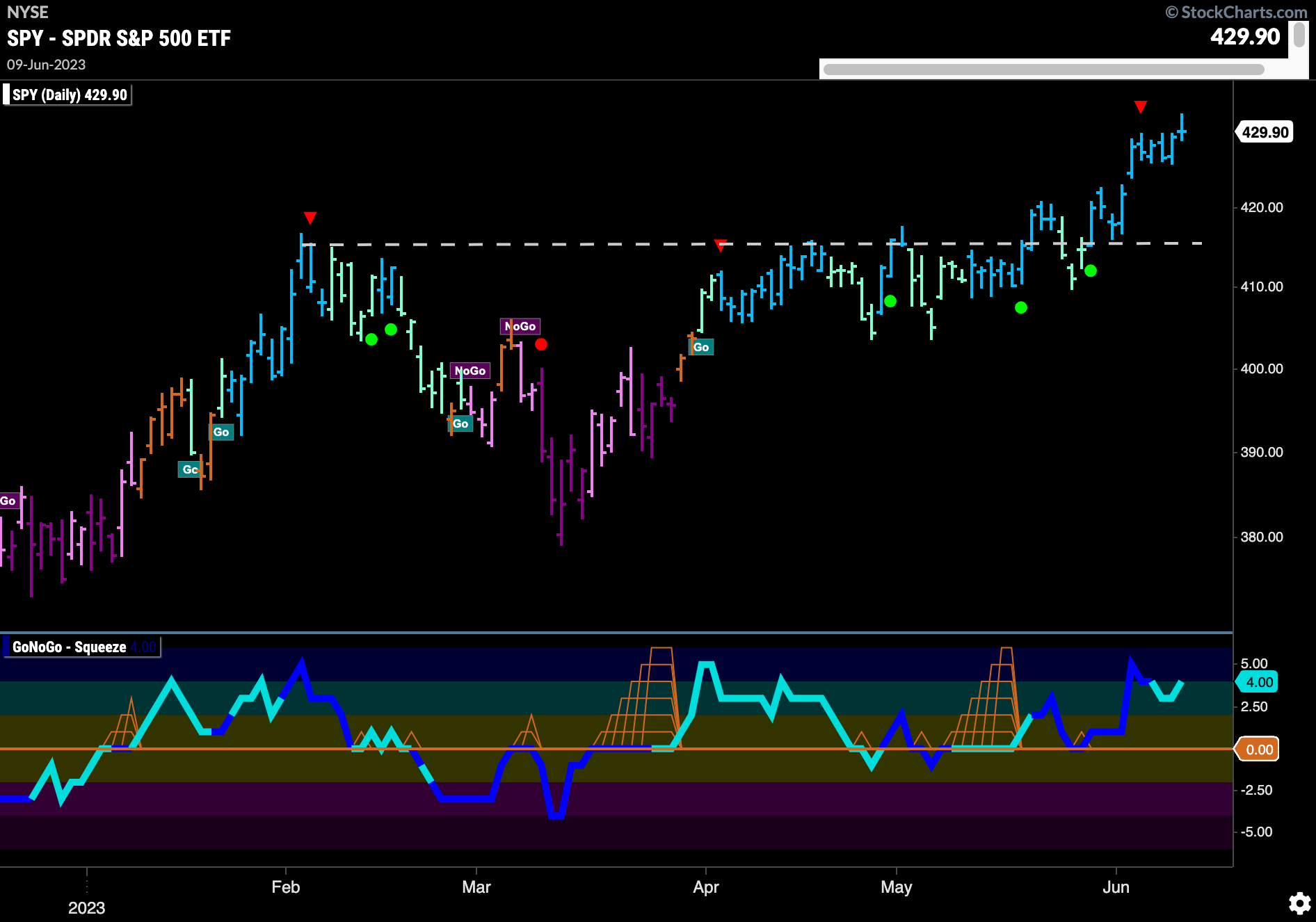Click the NYSE exchange label
Viewport: 1316px width, 922px height.
(28, 12)
